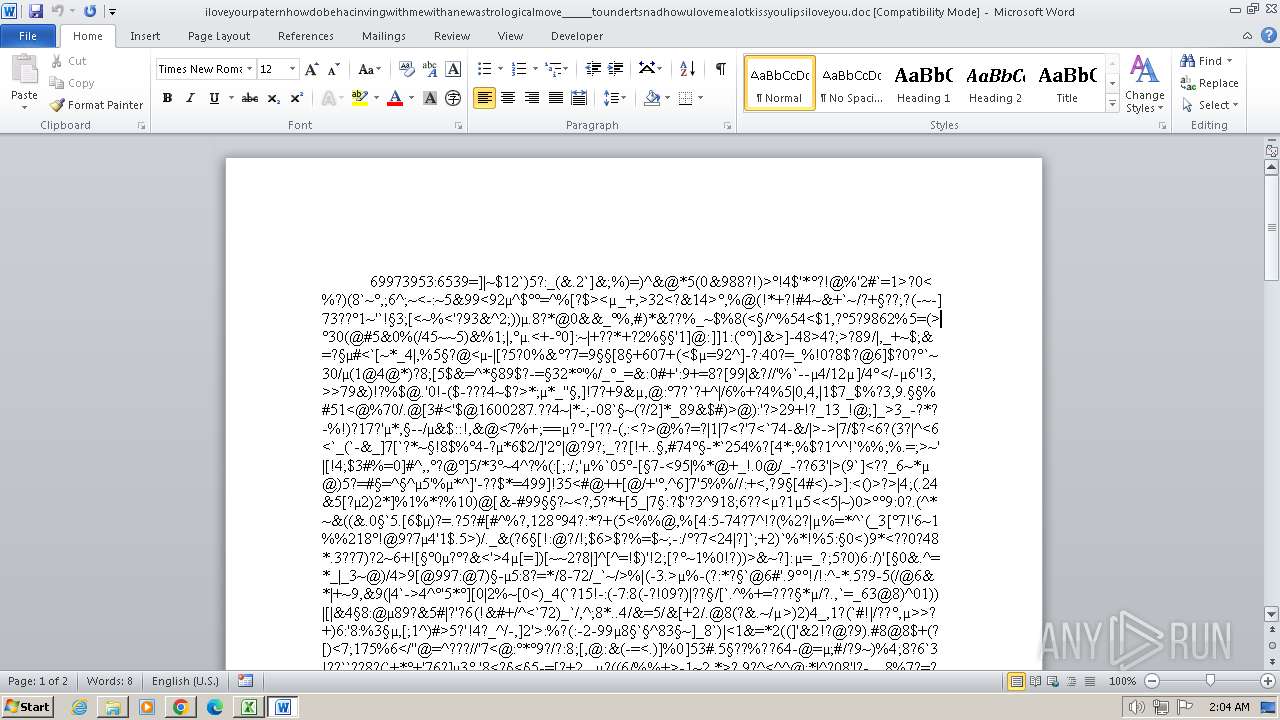The height and width of the screenshot is (720, 1280).
Task: Click the Increase Indent icon
Action: [x=617, y=69]
